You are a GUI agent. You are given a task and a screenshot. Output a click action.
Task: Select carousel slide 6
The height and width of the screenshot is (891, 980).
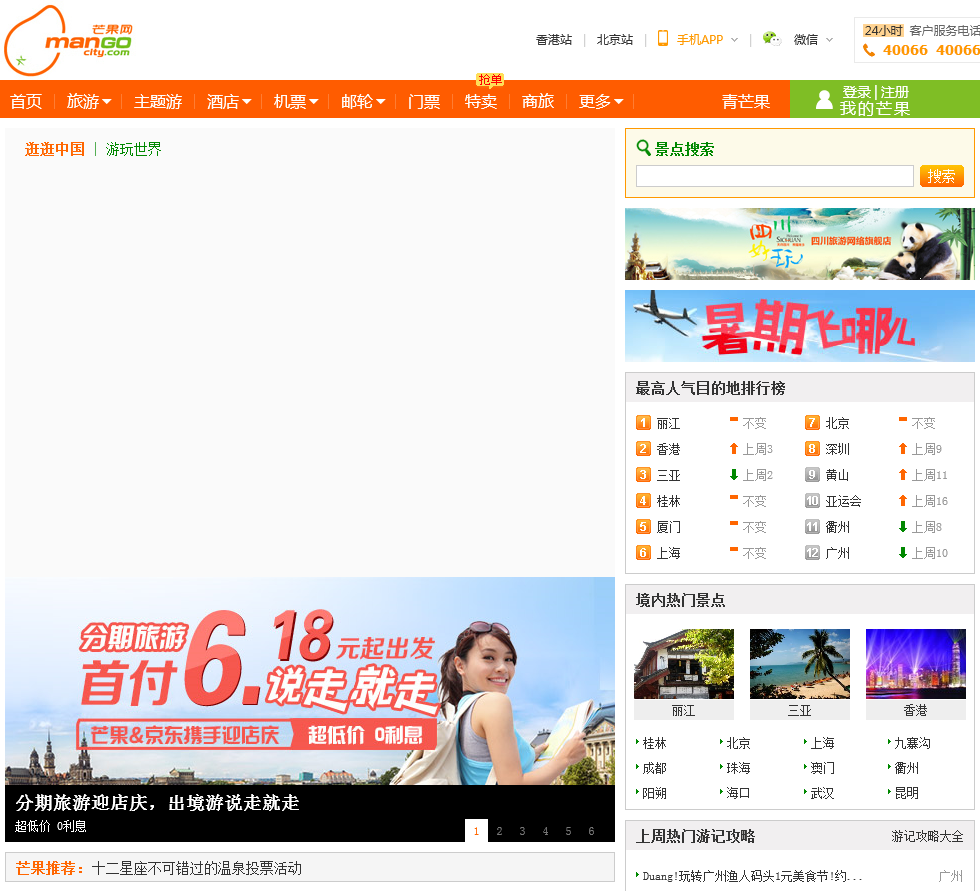591,830
